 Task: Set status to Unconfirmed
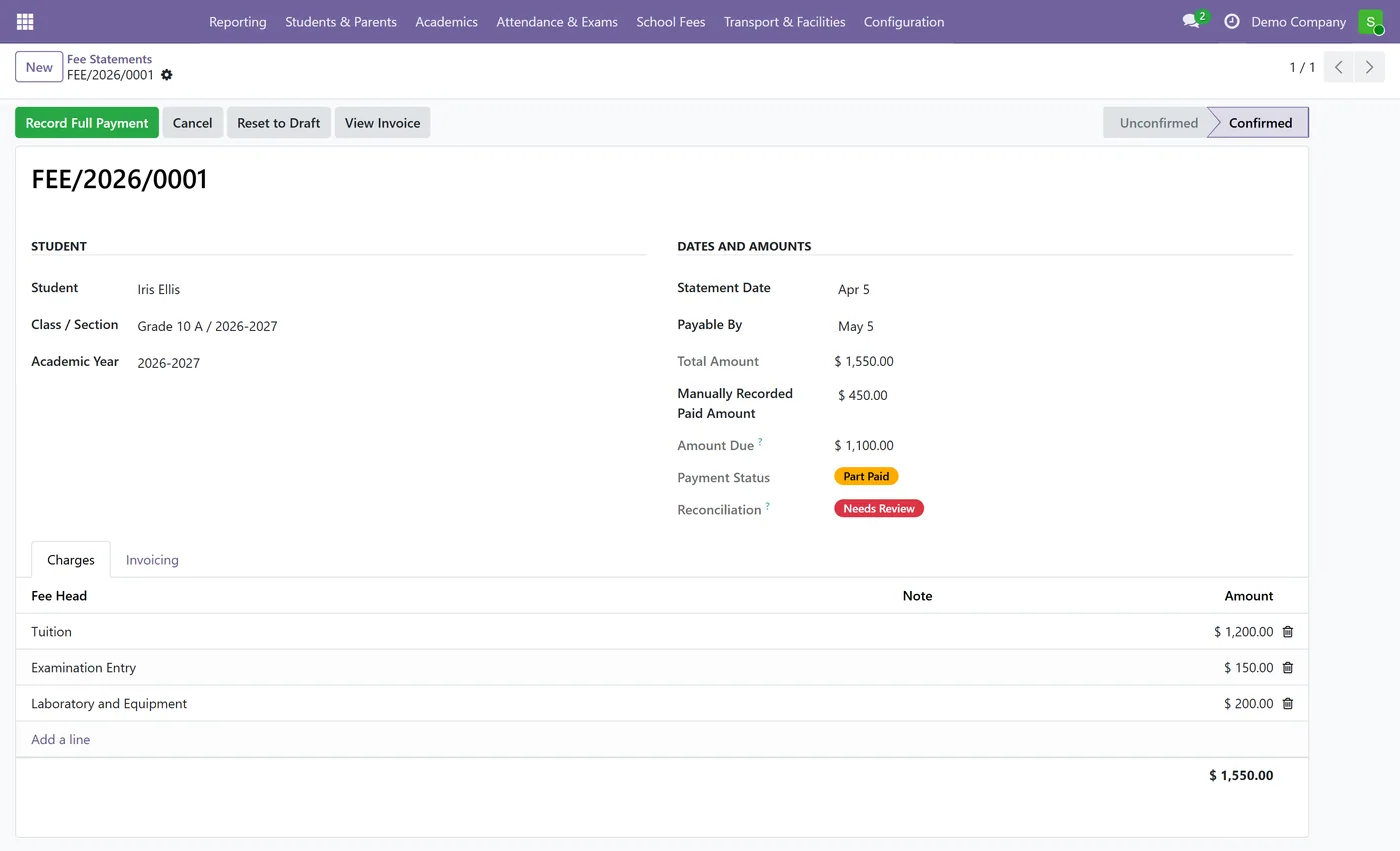pyautogui.click(x=1158, y=123)
